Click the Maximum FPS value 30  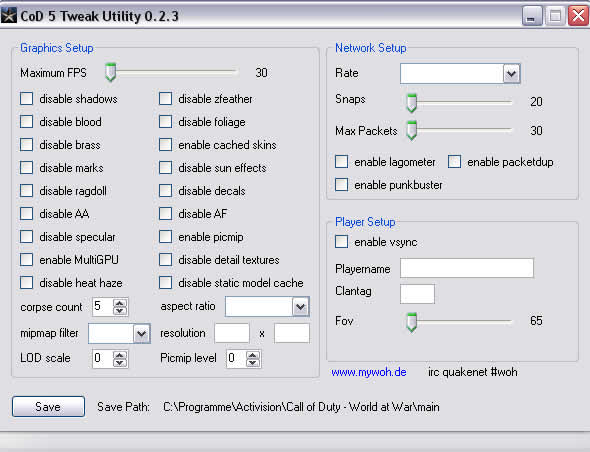tap(261, 72)
